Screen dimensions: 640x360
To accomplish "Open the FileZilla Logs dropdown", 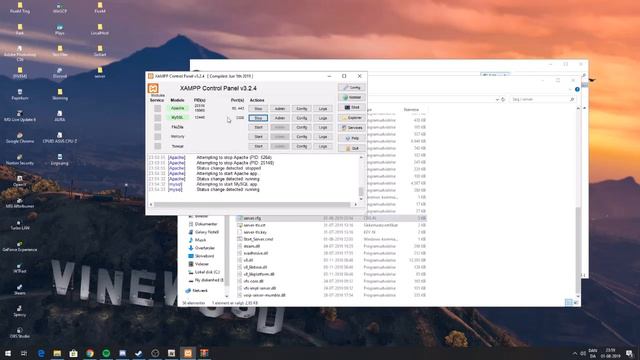I will pyautogui.click(x=323, y=127).
